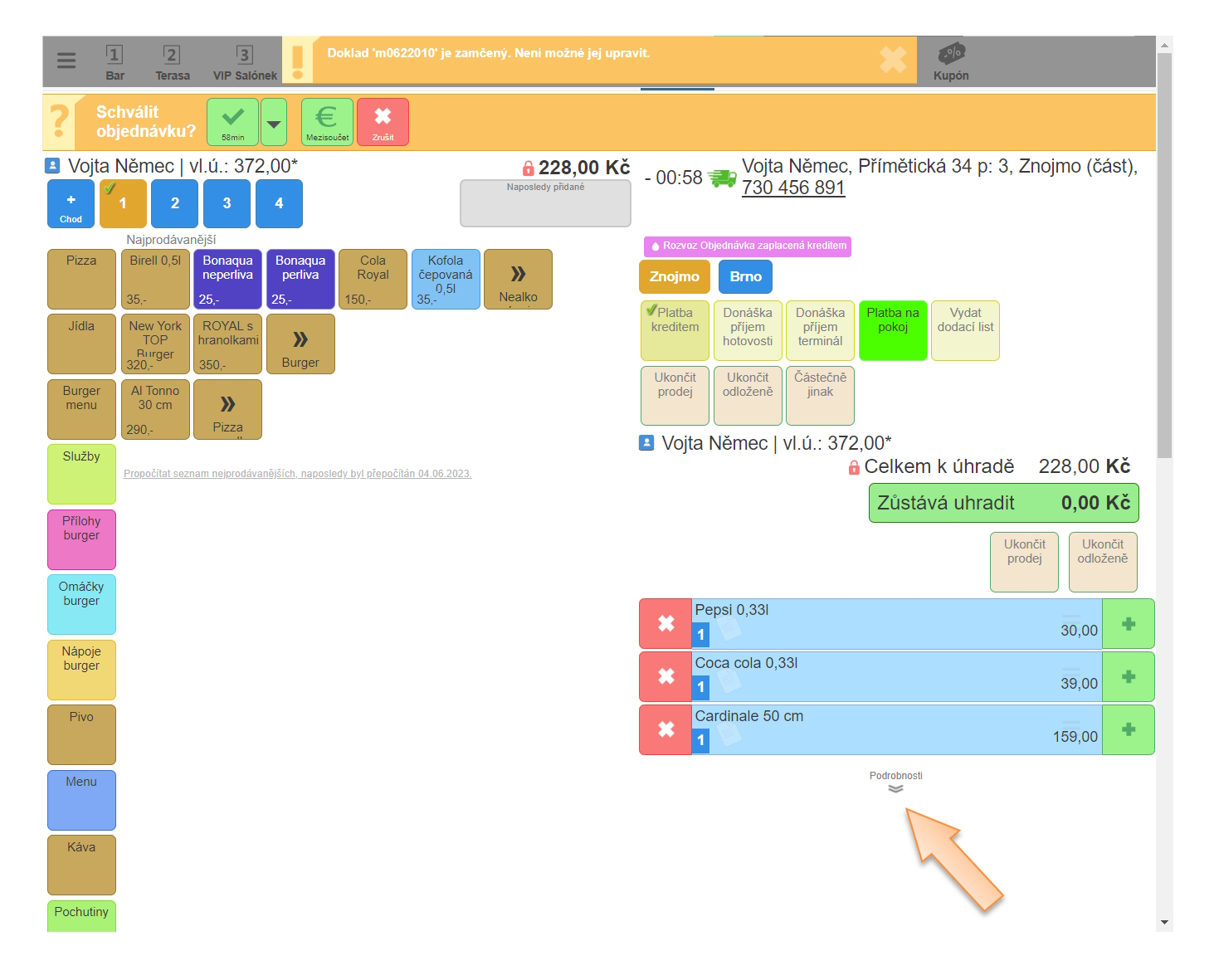Click the Mezisoučet euro subtotal icon
Viewport: 1214px width, 980px height.
[327, 121]
